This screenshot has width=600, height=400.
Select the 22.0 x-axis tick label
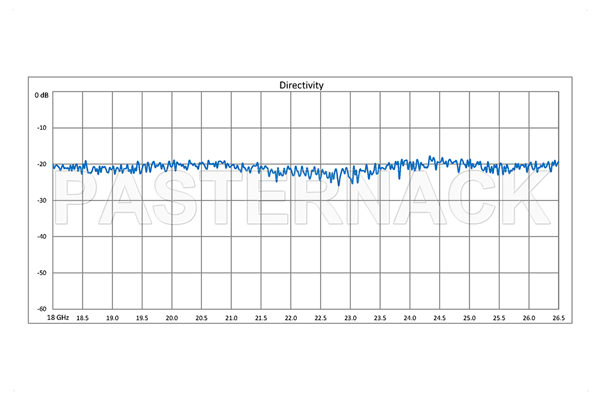click(291, 317)
